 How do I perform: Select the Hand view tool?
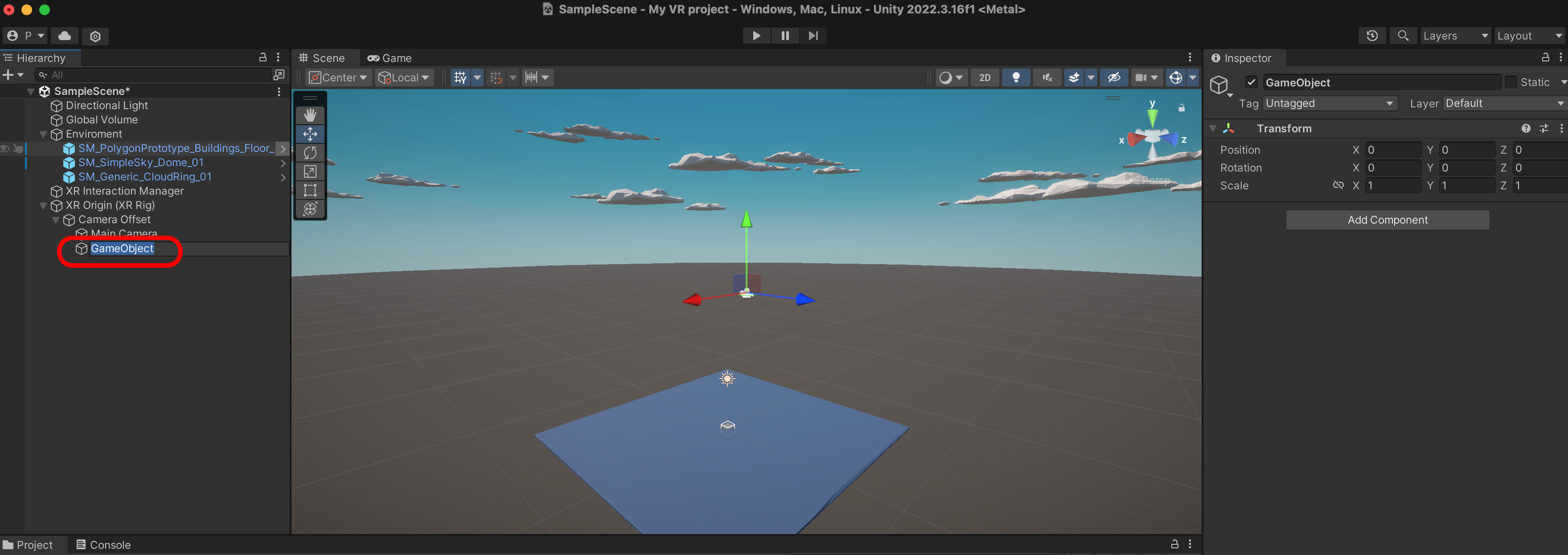pos(310,115)
